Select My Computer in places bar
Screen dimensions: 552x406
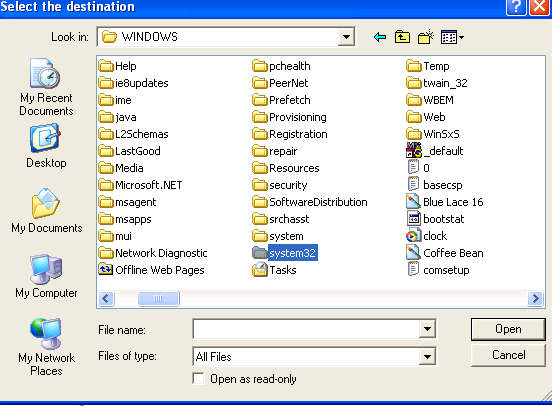[46, 276]
